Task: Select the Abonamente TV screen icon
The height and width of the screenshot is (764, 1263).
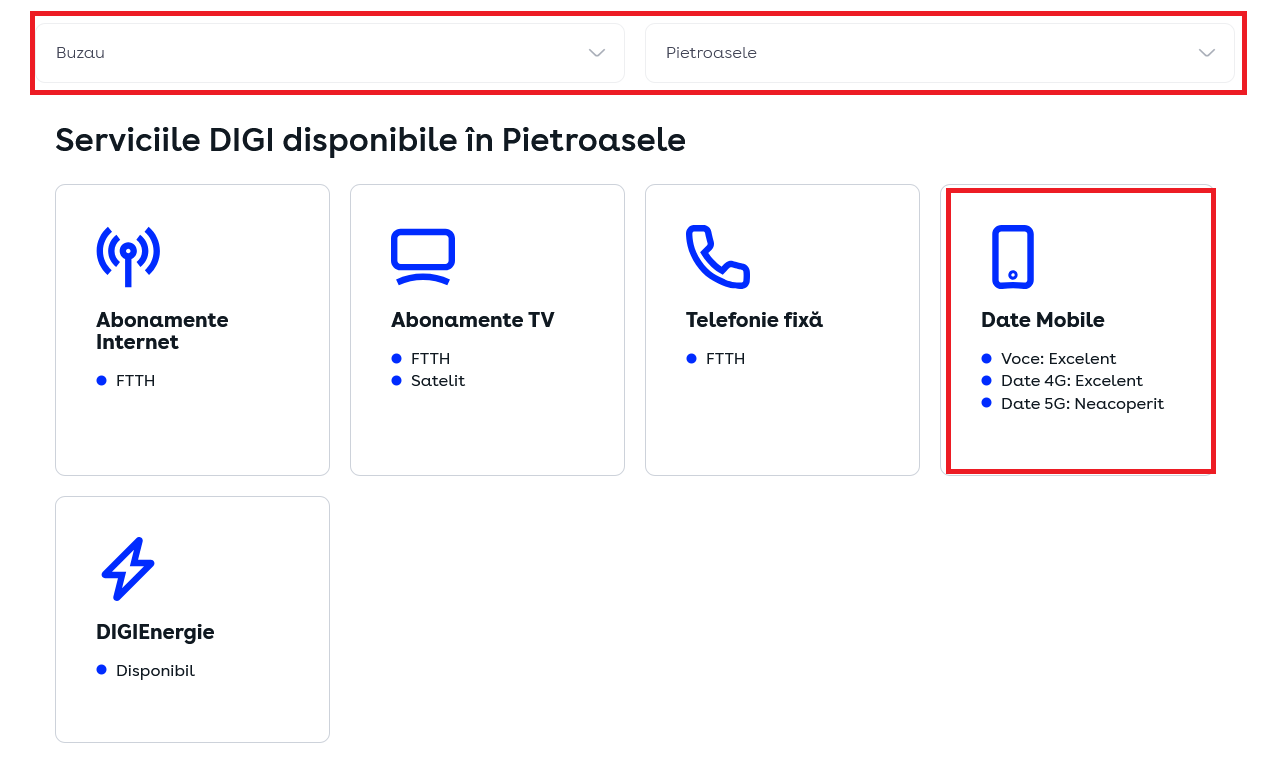Action: 423,256
